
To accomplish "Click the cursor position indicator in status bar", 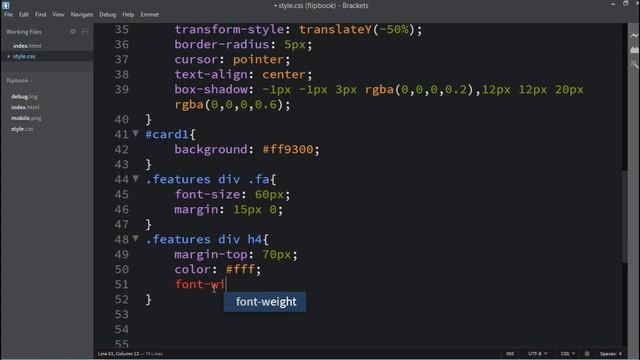I will pyautogui.click(x=118, y=353).
